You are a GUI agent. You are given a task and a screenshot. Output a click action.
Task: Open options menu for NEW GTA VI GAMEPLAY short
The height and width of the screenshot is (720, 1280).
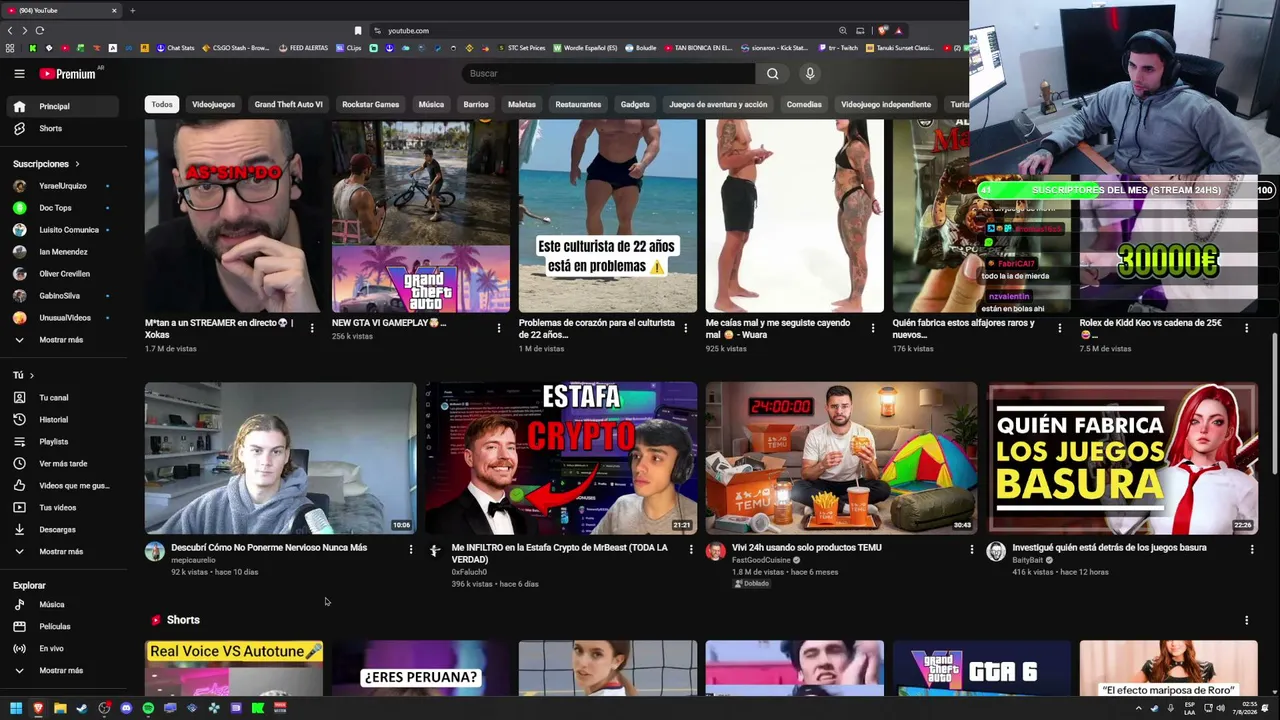pyautogui.click(x=499, y=328)
